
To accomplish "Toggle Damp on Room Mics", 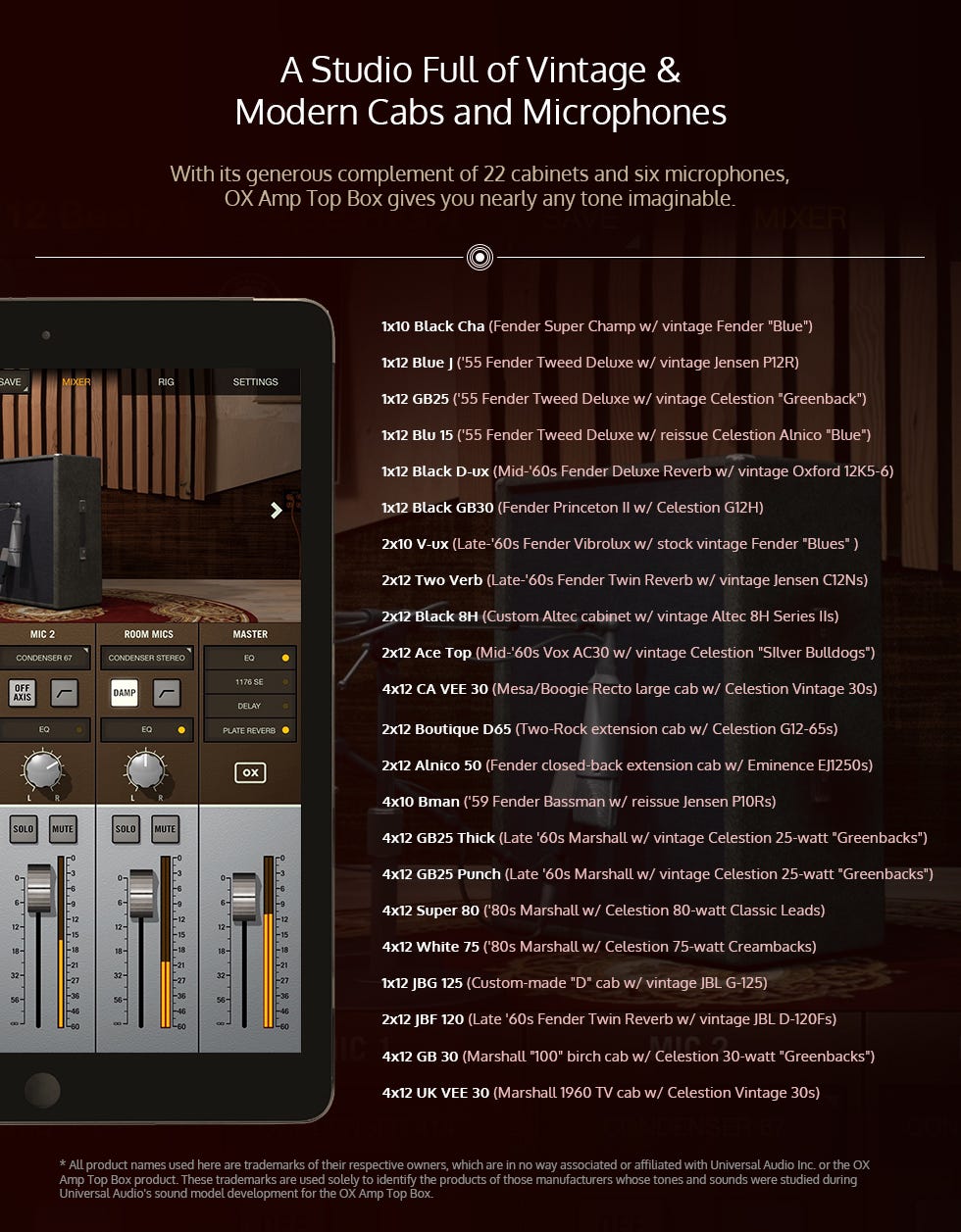I will pos(125,693).
